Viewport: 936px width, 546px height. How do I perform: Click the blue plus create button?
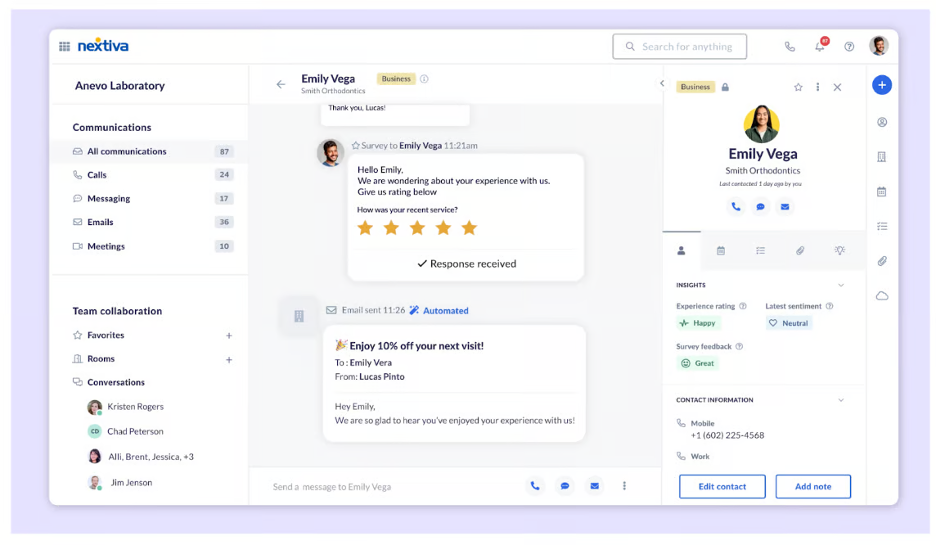[x=882, y=85]
